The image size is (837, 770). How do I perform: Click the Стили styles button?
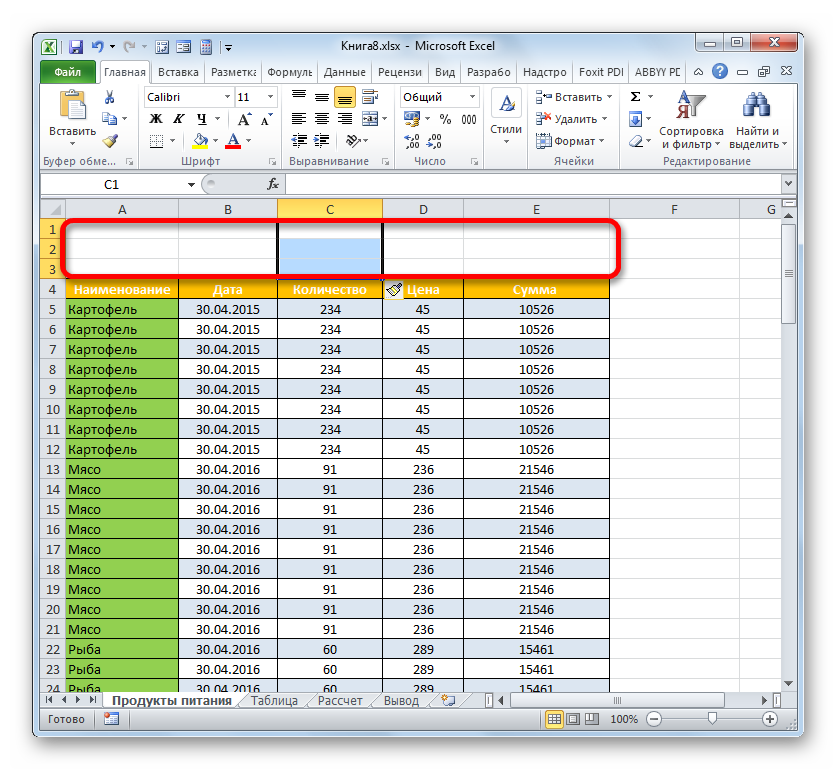506,118
